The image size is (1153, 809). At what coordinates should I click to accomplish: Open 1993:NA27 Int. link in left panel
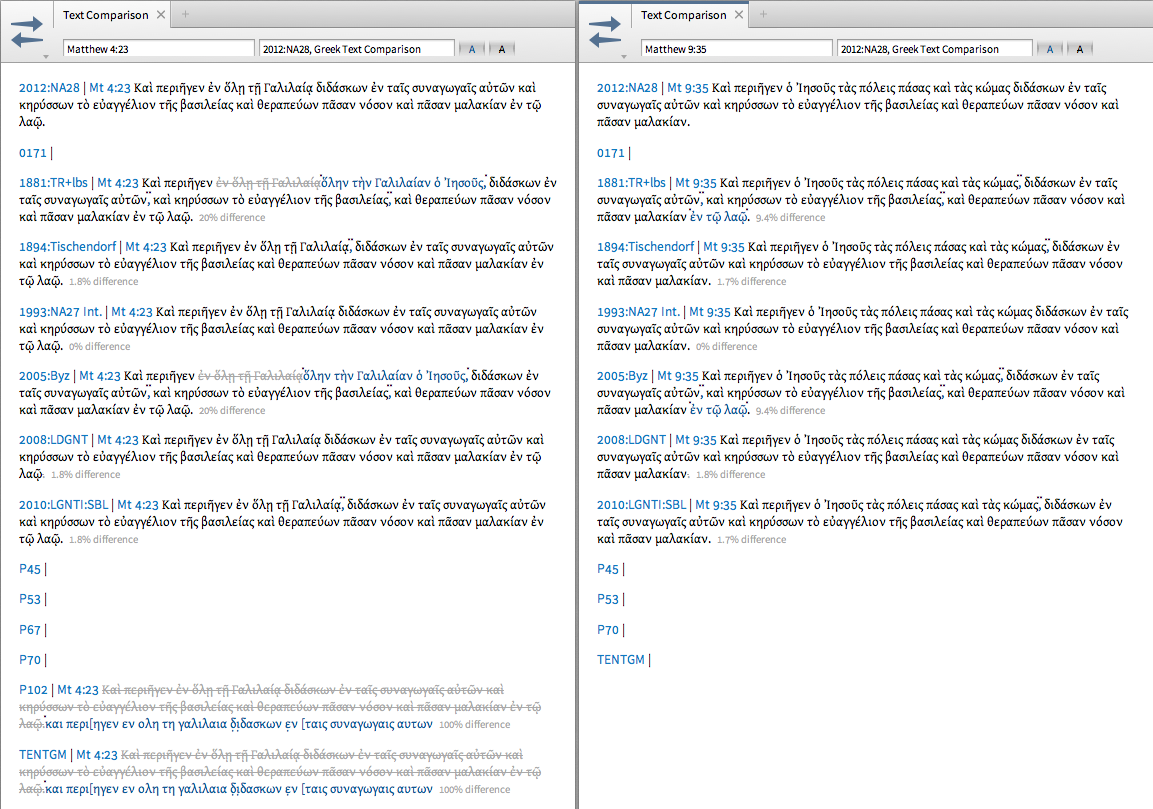(60, 312)
